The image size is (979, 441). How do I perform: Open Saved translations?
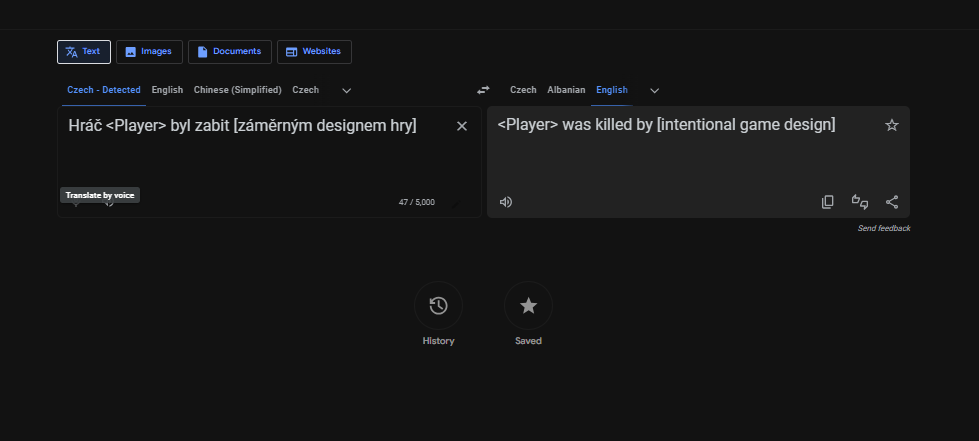[528, 306]
